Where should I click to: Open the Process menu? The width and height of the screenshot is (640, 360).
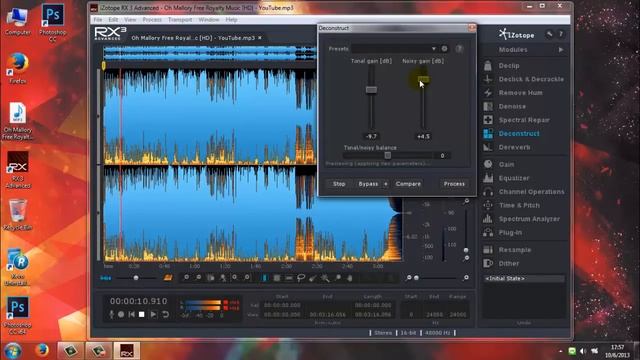152,20
